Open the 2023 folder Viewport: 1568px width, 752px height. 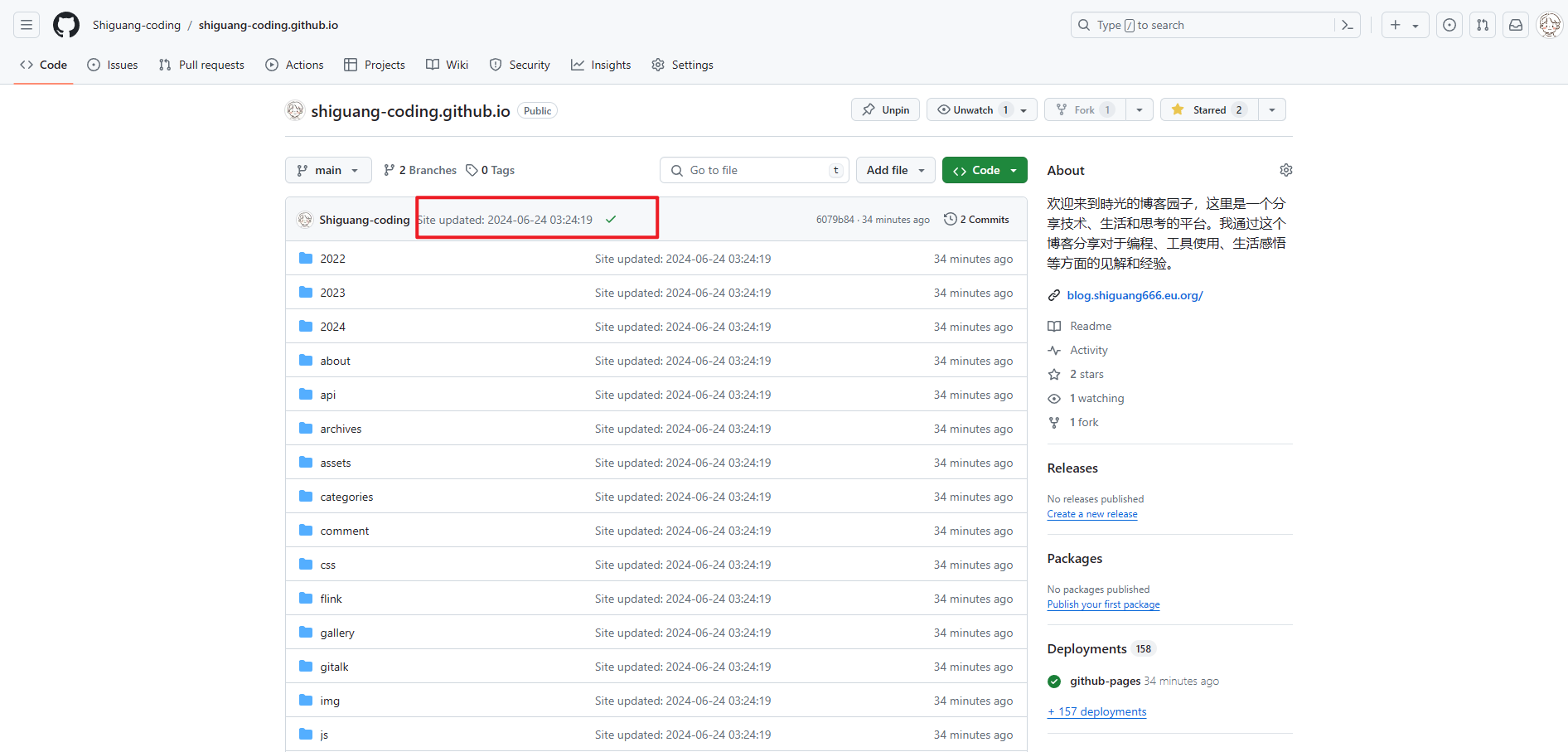tap(333, 293)
